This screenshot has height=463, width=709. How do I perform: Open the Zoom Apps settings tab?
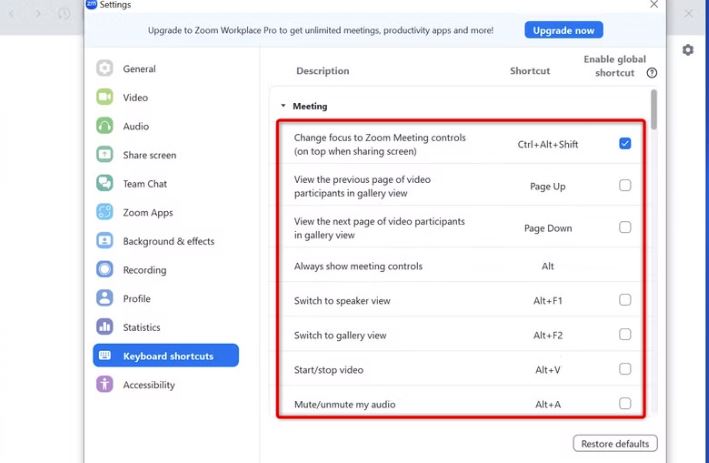[x=166, y=212]
